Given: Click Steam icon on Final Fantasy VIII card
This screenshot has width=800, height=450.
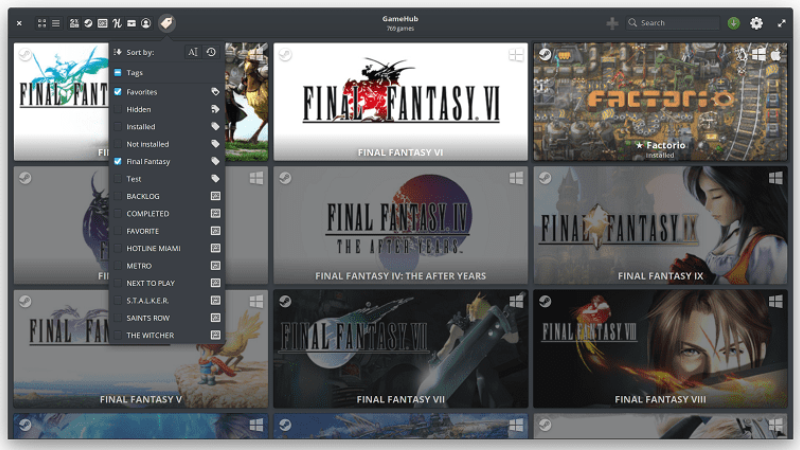Looking at the screenshot, I should pos(545,302).
